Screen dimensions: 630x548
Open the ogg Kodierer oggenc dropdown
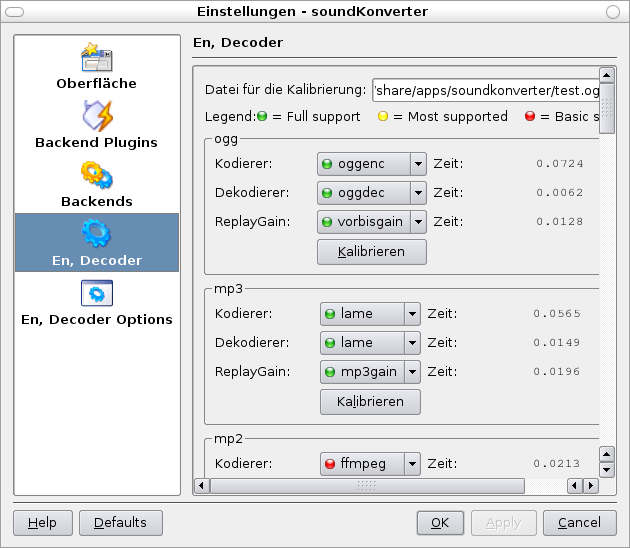[372, 164]
